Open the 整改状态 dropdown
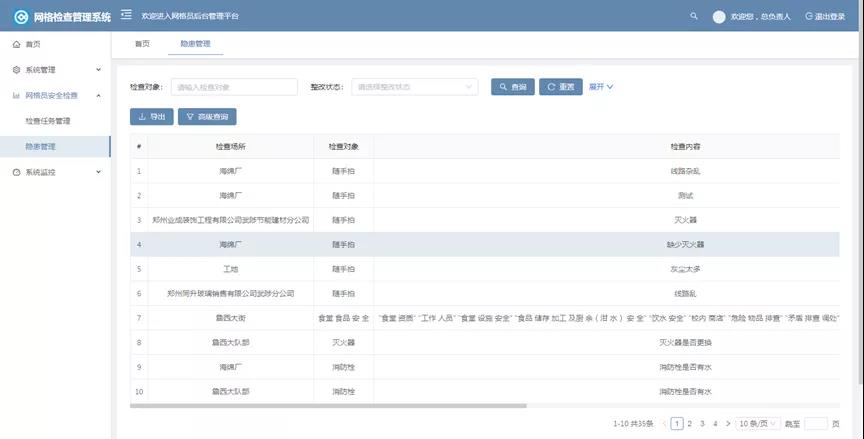864x439 pixels. pyautogui.click(x=414, y=87)
